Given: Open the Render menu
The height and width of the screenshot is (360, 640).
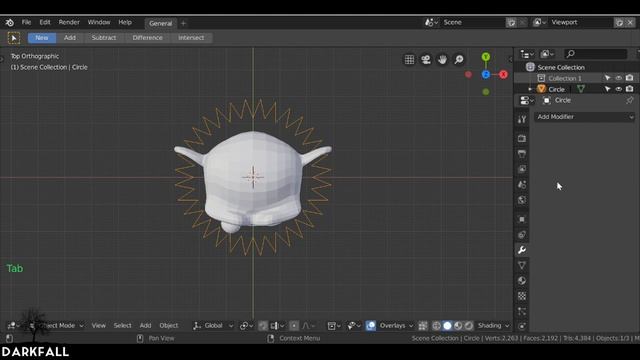Looking at the screenshot, I should pyautogui.click(x=69, y=22).
